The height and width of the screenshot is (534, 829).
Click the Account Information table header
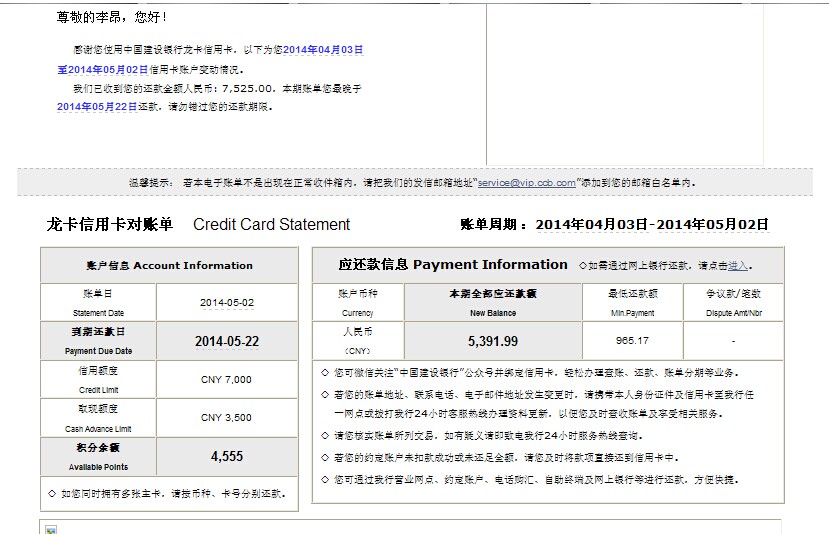(169, 266)
